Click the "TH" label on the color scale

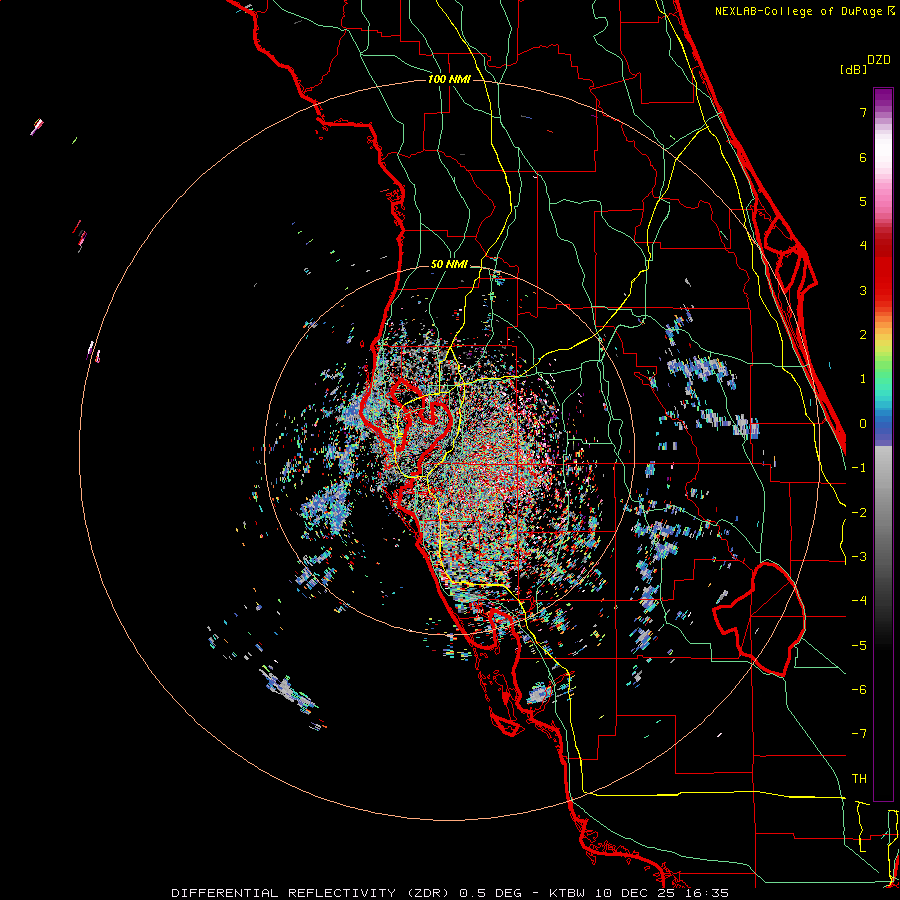(x=859, y=779)
